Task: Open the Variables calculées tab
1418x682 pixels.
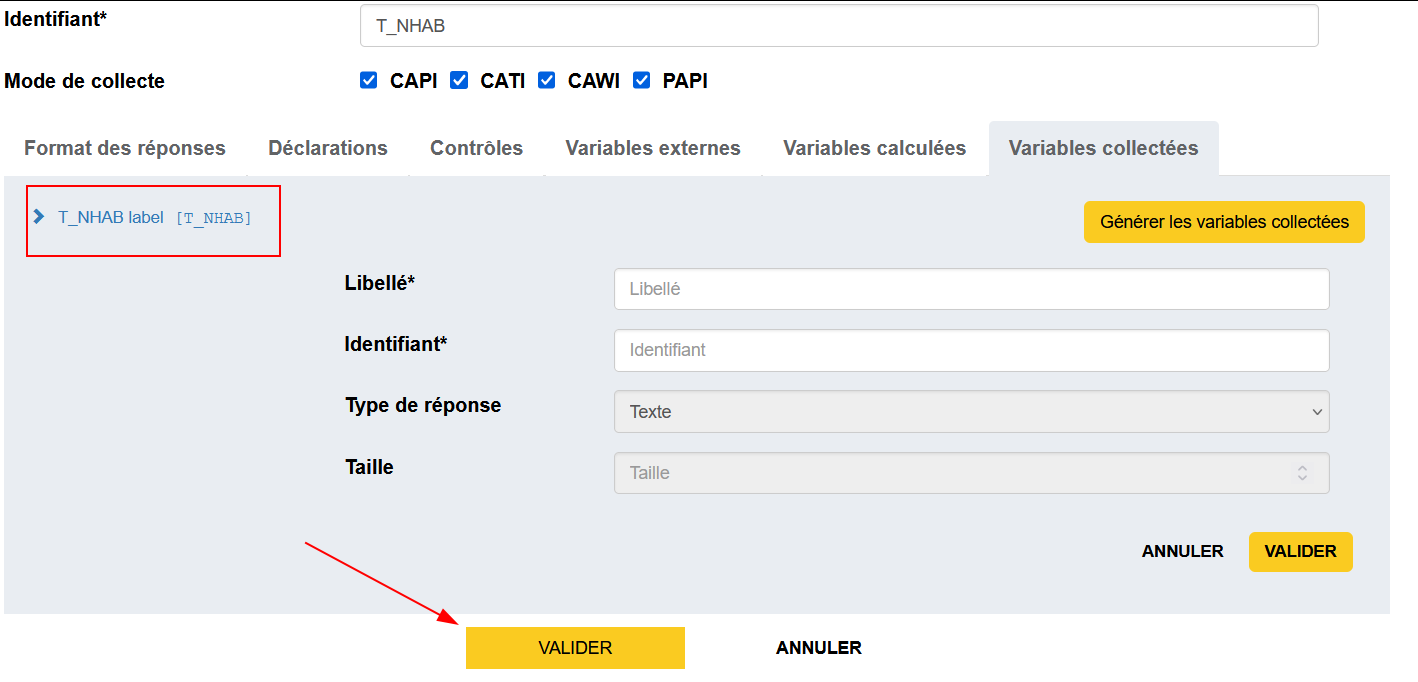Action: pos(874,148)
